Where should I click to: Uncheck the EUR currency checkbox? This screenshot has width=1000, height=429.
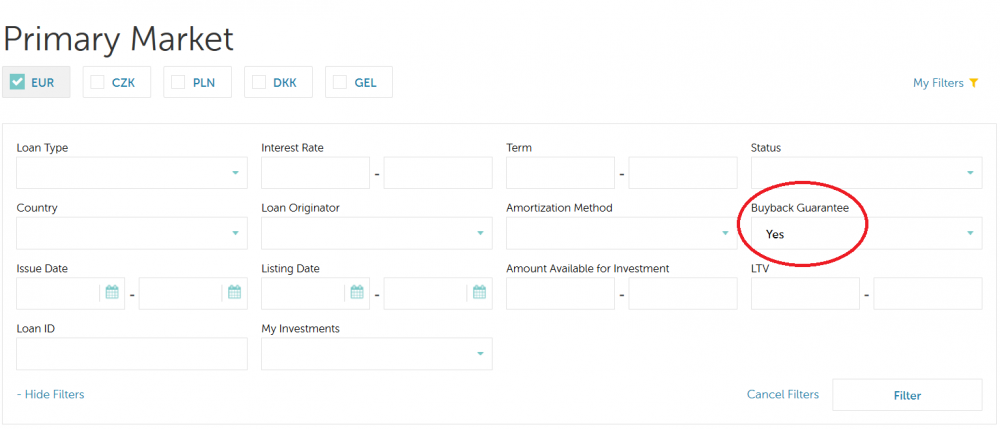[17, 82]
